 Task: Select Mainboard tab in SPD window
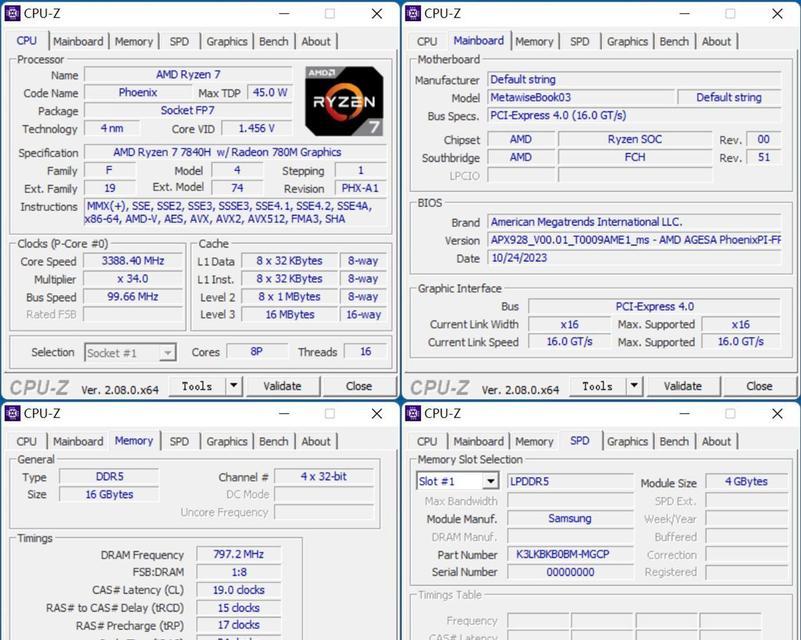(478, 441)
